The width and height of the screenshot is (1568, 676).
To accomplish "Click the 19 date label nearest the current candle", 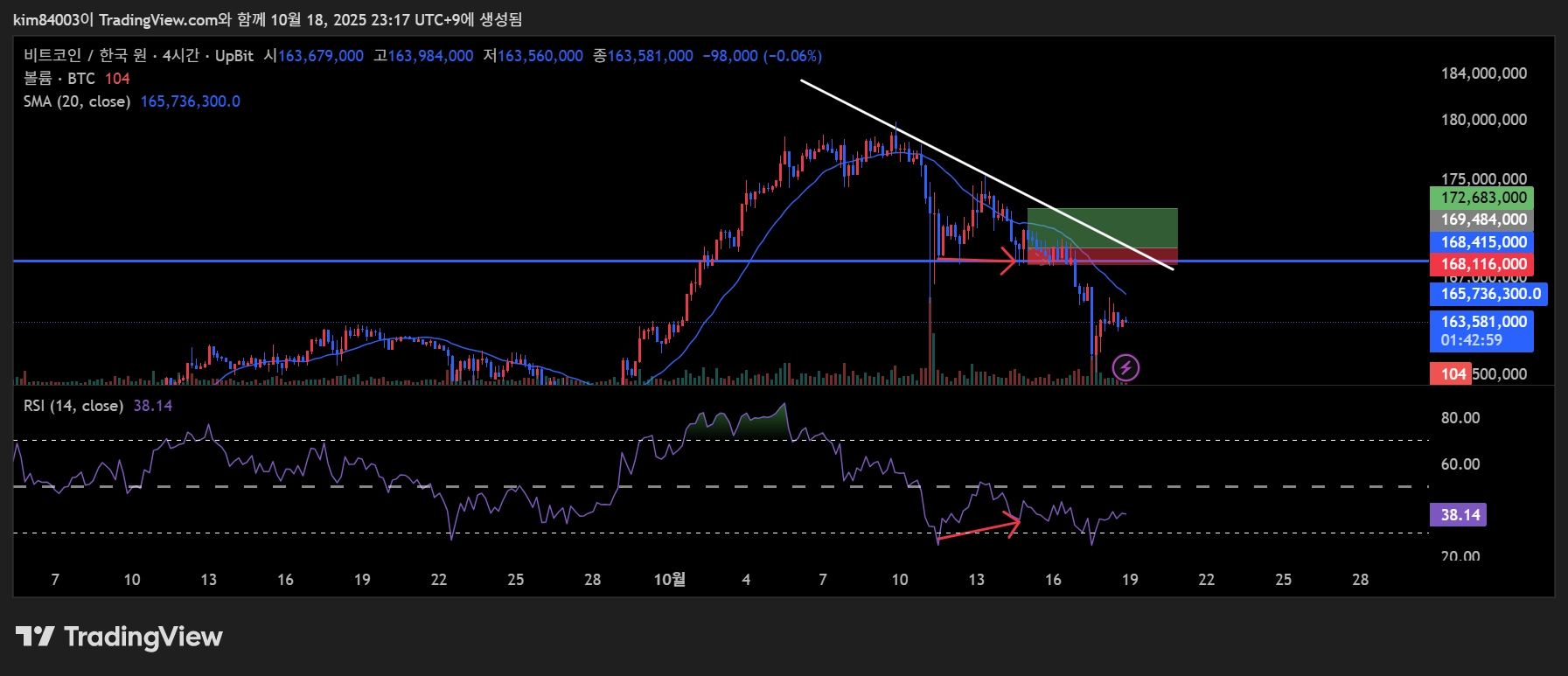I will pos(1130,580).
